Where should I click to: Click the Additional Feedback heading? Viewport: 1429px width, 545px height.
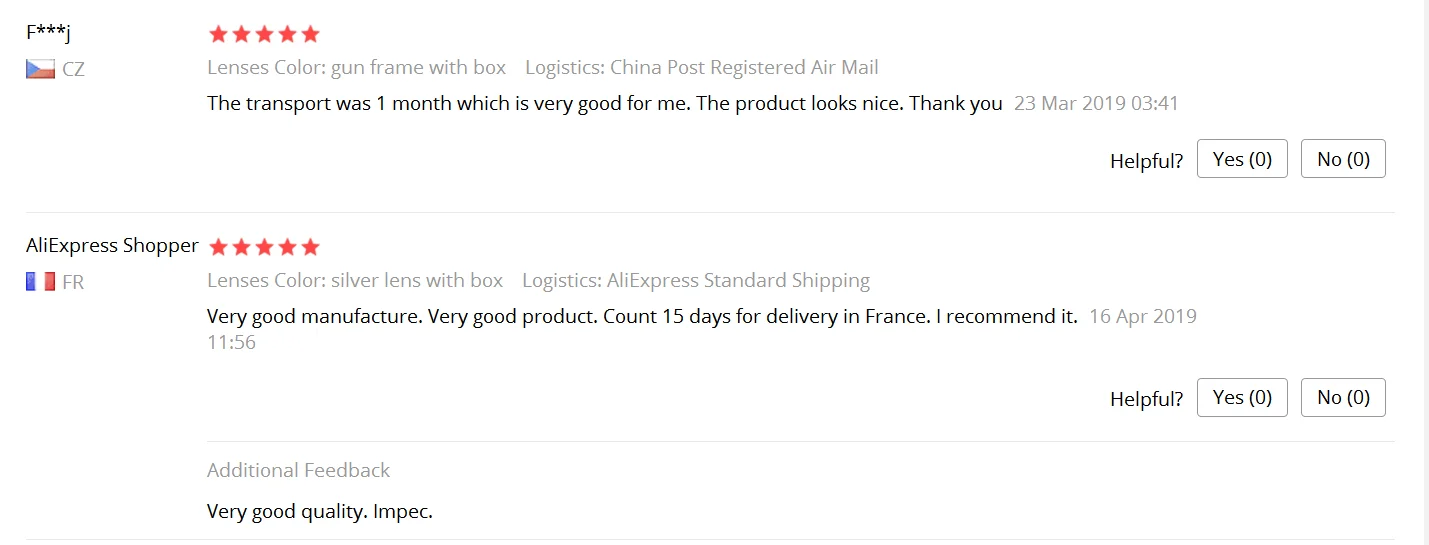coord(298,470)
